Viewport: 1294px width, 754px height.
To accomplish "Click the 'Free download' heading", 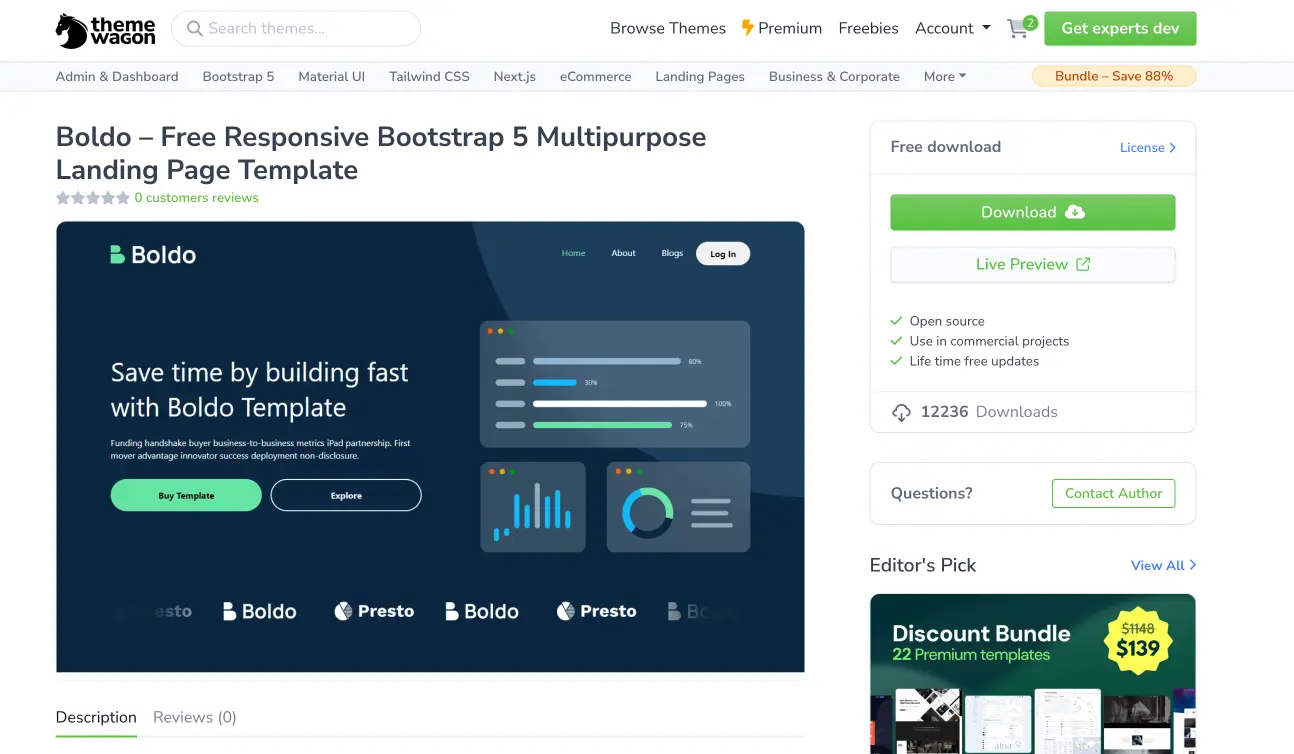I will [x=945, y=147].
